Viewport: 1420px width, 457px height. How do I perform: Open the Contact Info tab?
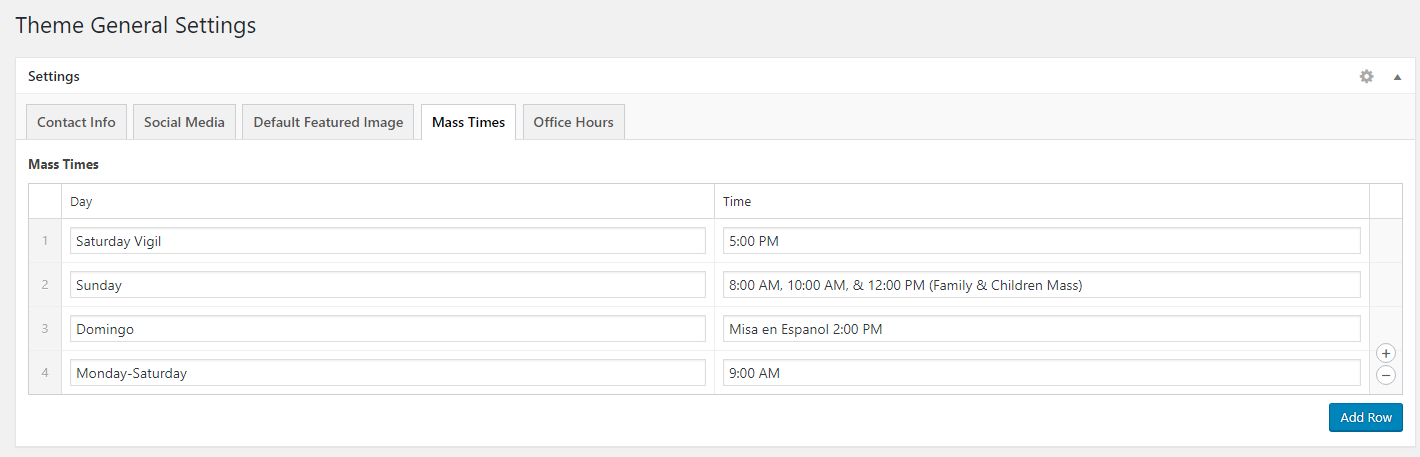pos(76,122)
